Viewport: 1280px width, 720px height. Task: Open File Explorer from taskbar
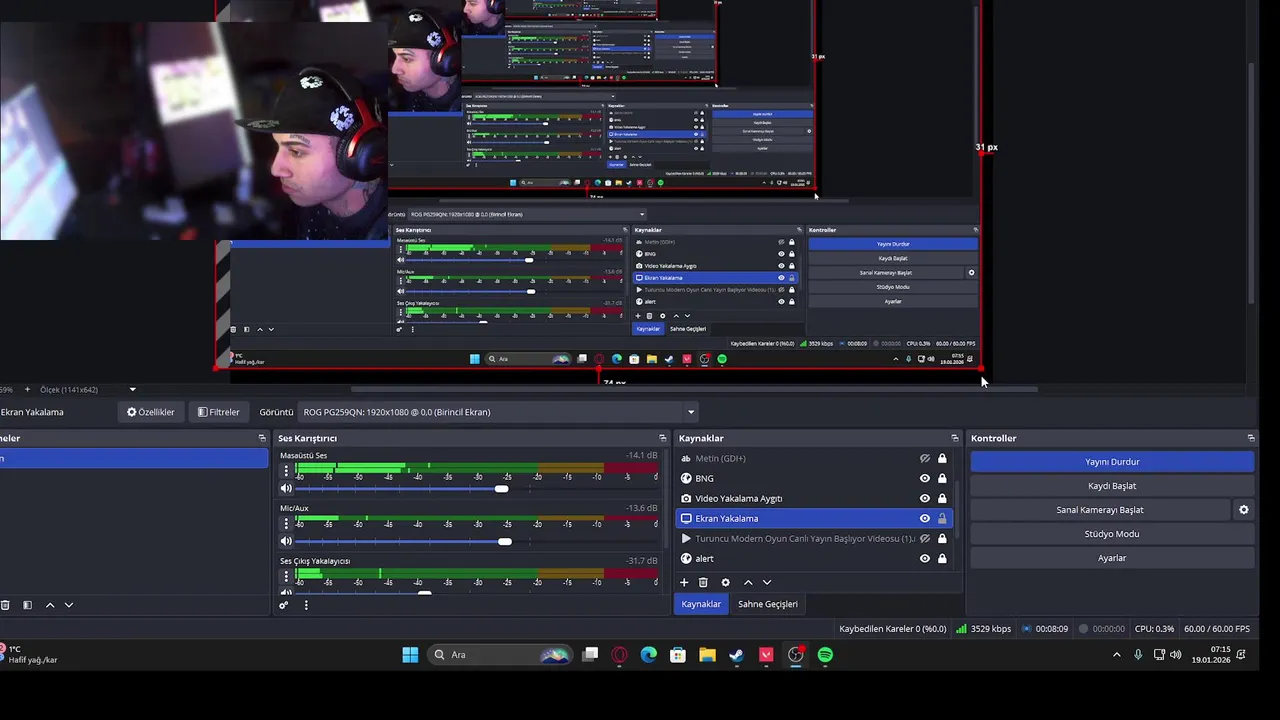(707, 655)
